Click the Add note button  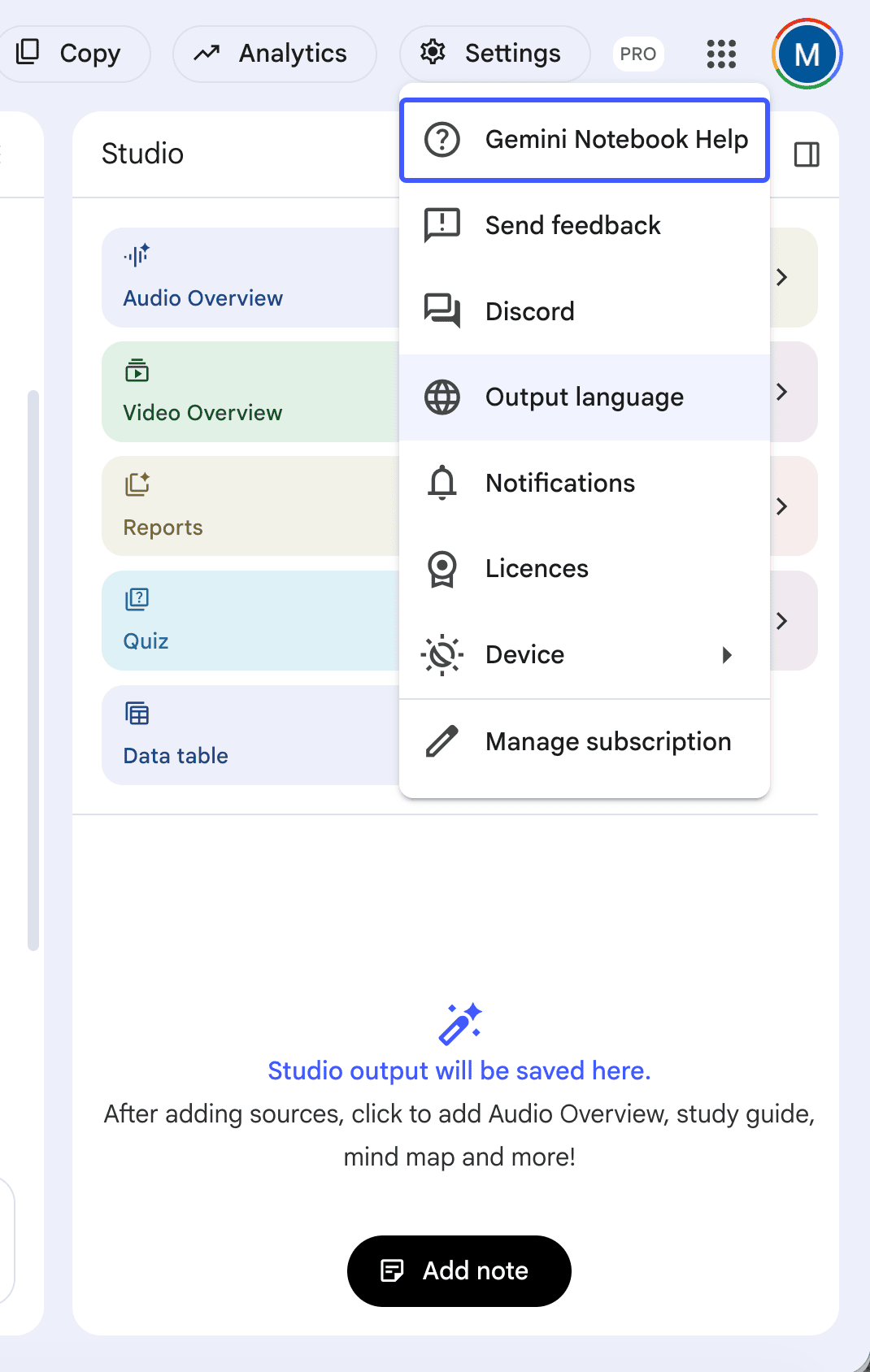(x=459, y=1271)
